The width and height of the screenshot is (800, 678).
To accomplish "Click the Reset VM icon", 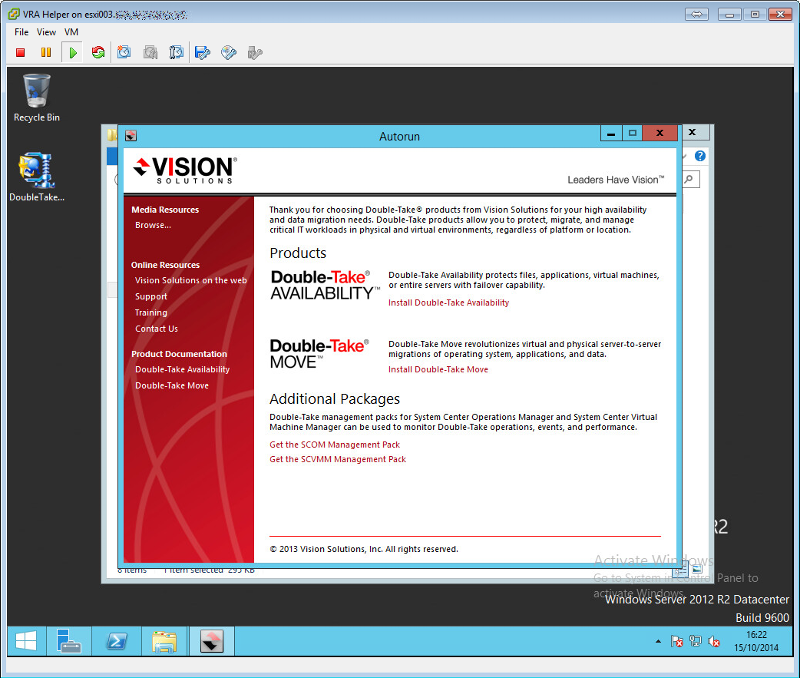I will tap(98, 53).
